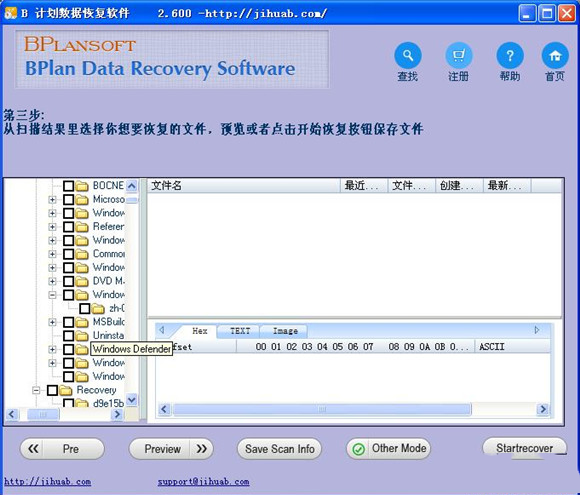
Task: Click the Windows Defender folder icon
Action: [82, 349]
